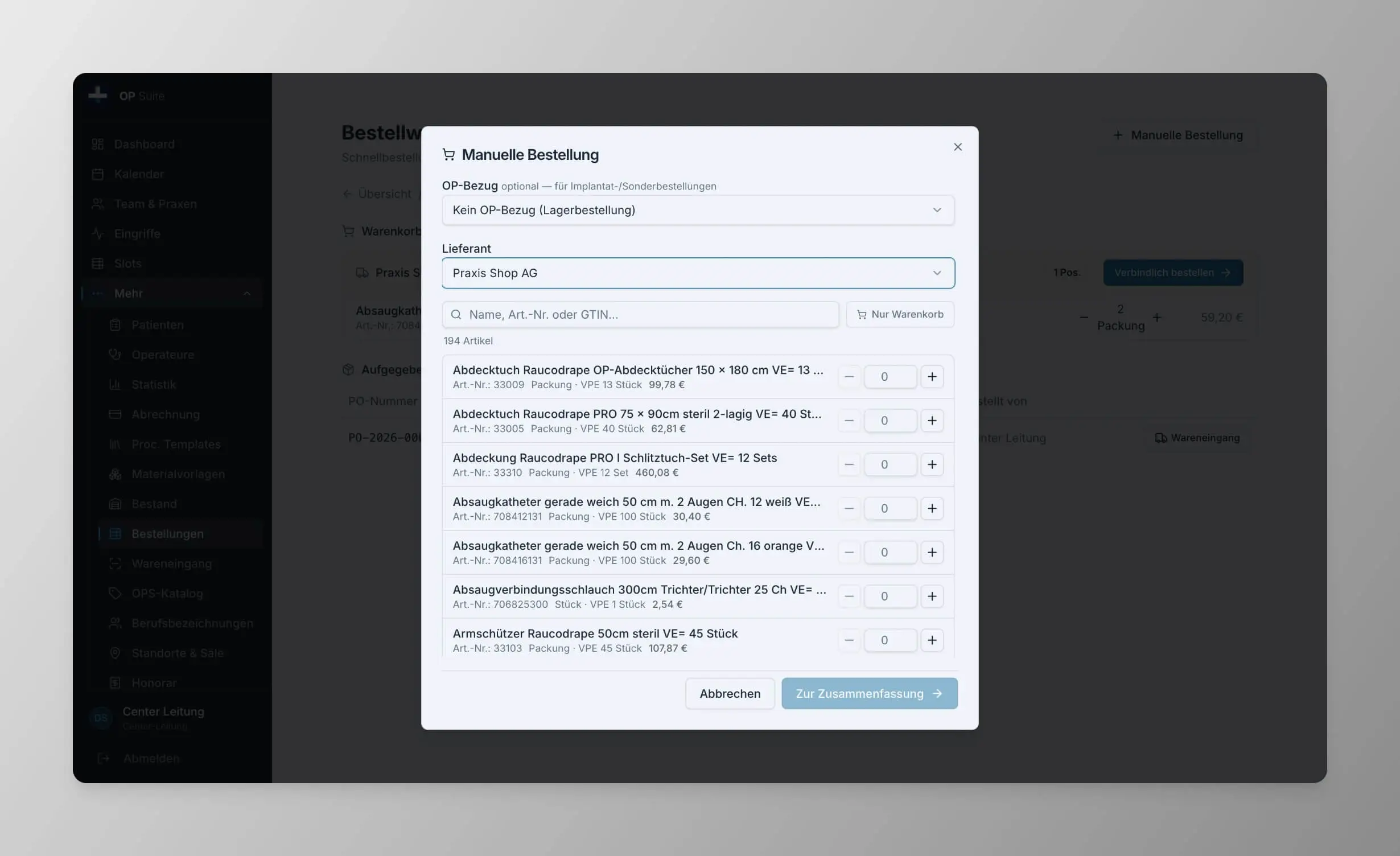1400x856 pixels.
Task: Open Dashboard in the sidebar
Action: pyautogui.click(x=172, y=144)
